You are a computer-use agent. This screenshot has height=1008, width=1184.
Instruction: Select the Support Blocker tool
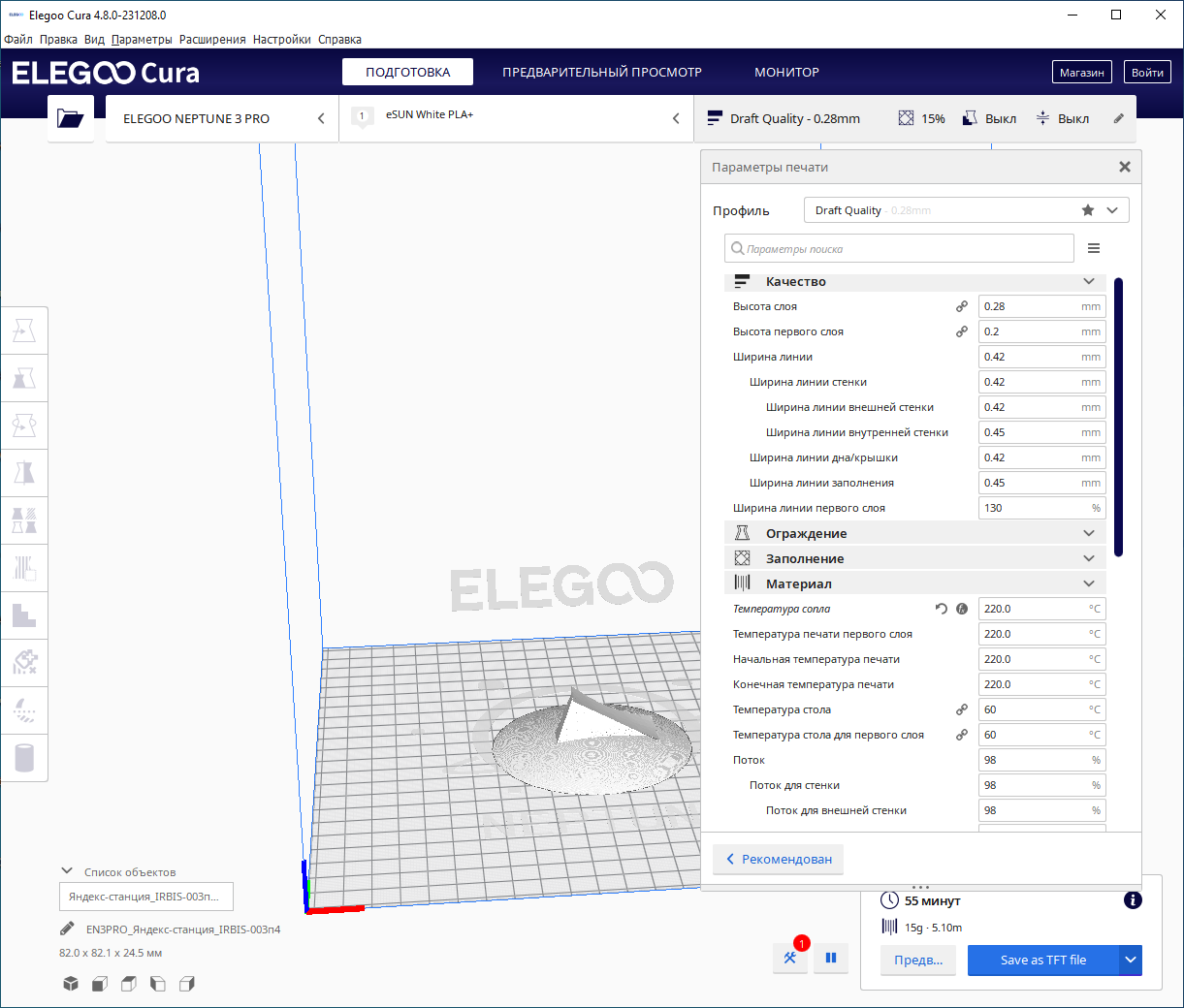coord(24,568)
